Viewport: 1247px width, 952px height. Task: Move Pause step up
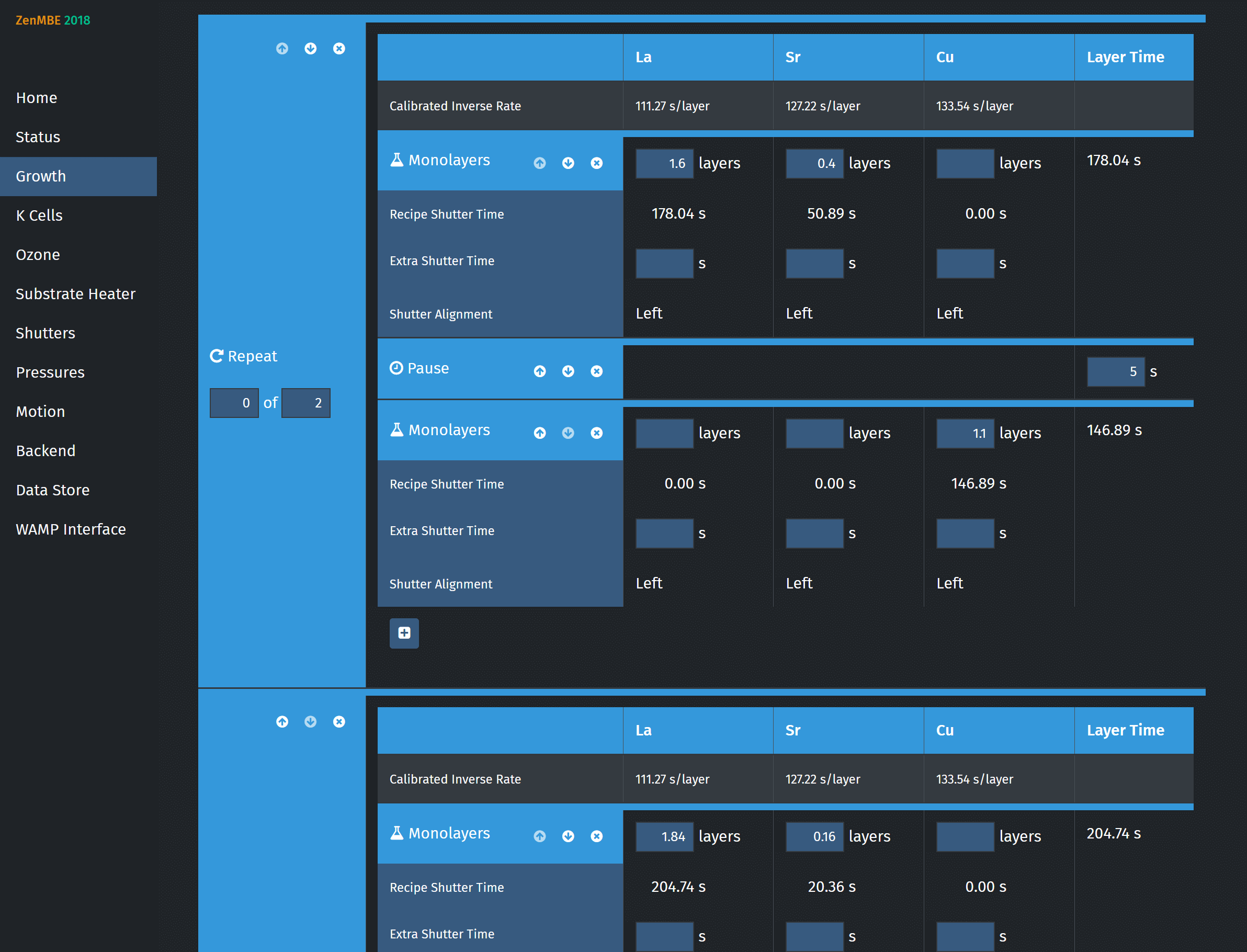pos(540,371)
